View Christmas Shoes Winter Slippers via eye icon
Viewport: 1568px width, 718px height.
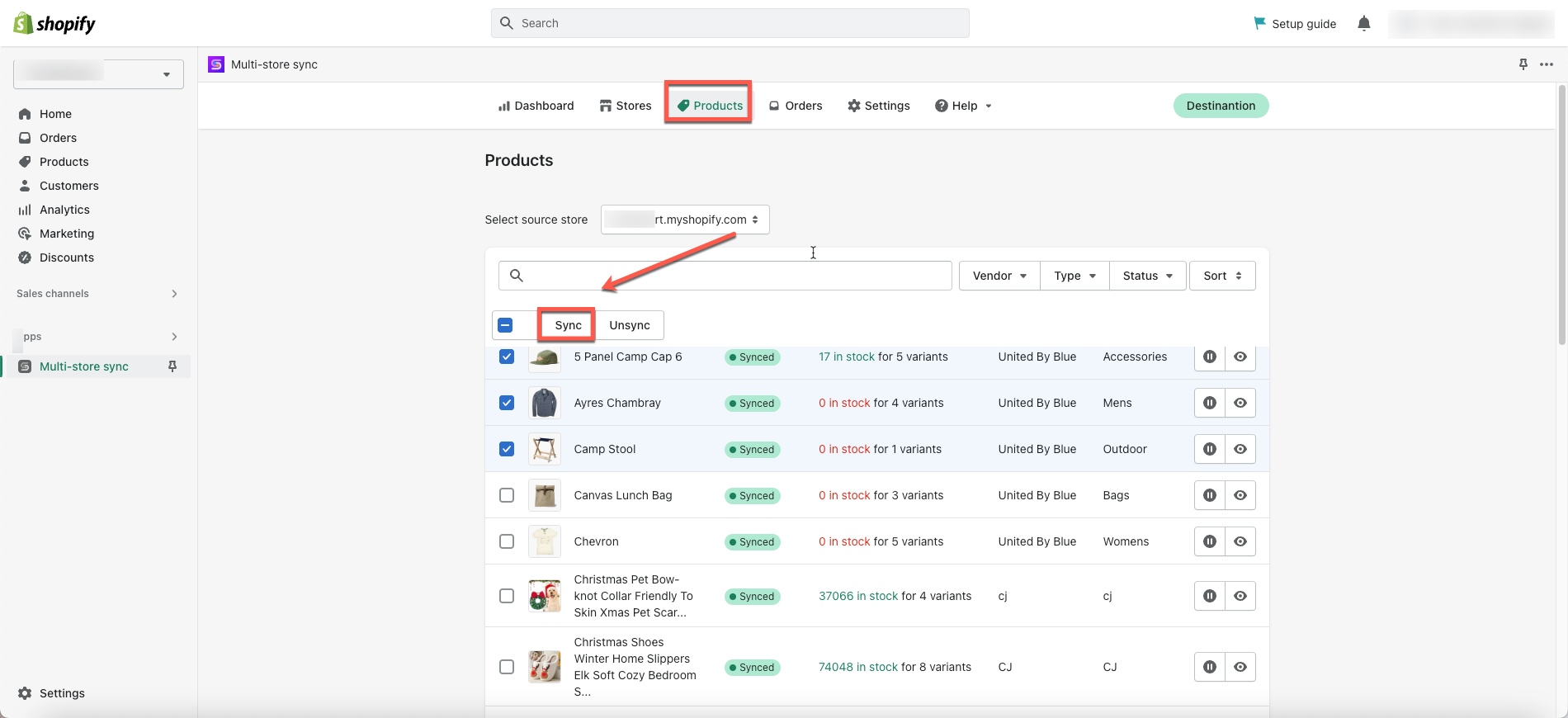coord(1240,667)
